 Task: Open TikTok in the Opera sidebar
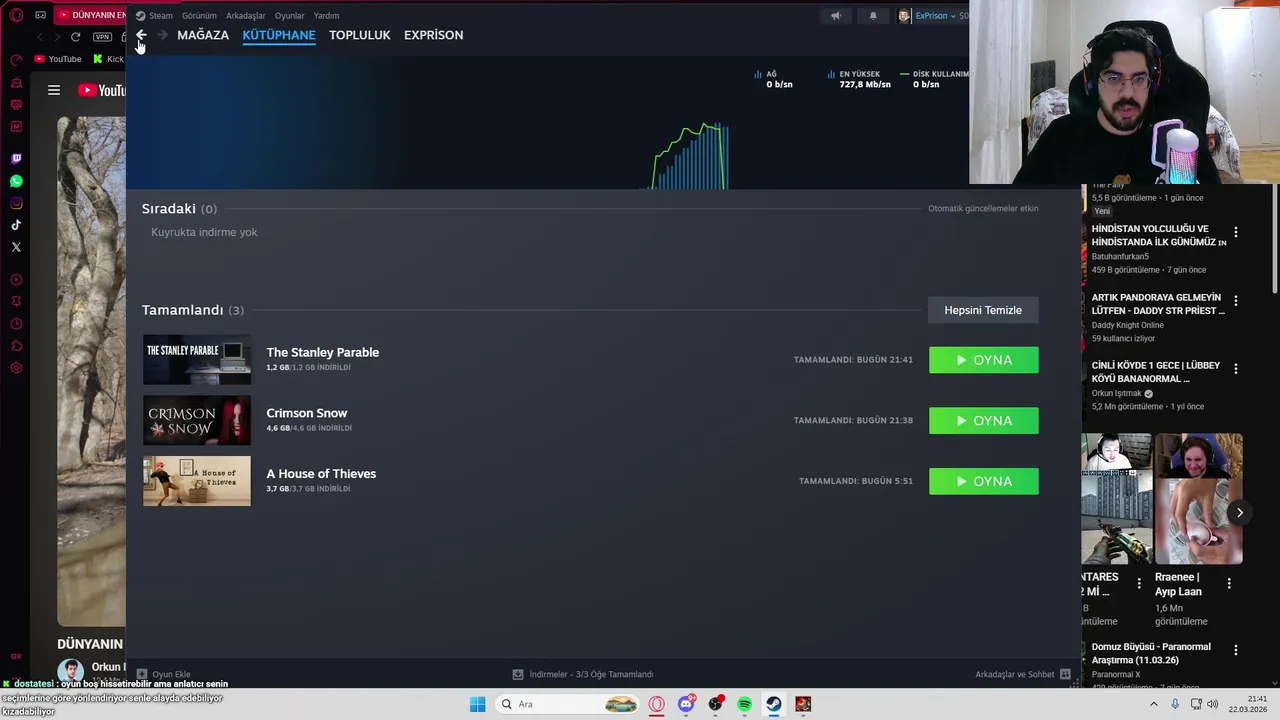coord(16,225)
